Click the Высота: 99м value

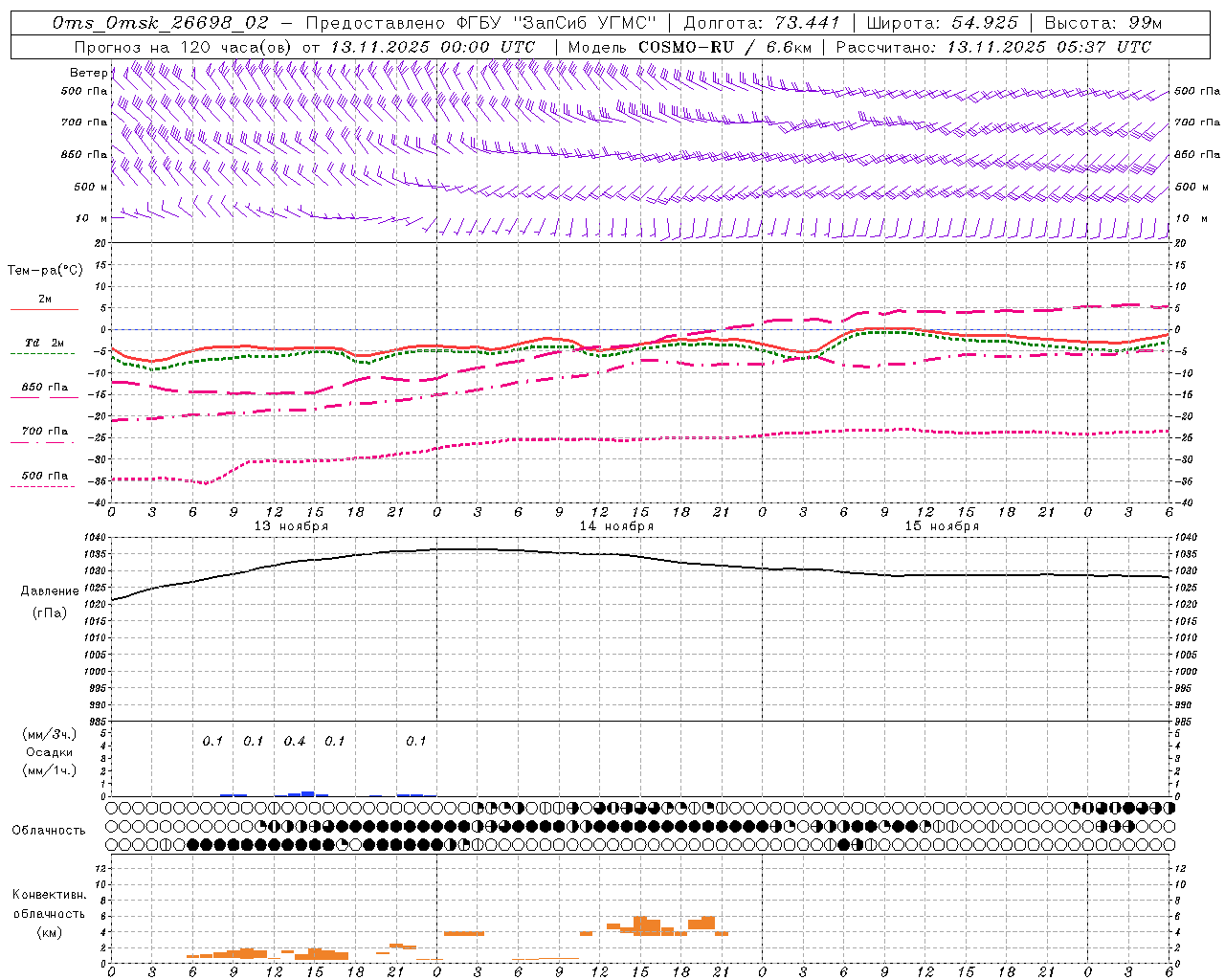tap(1102, 23)
